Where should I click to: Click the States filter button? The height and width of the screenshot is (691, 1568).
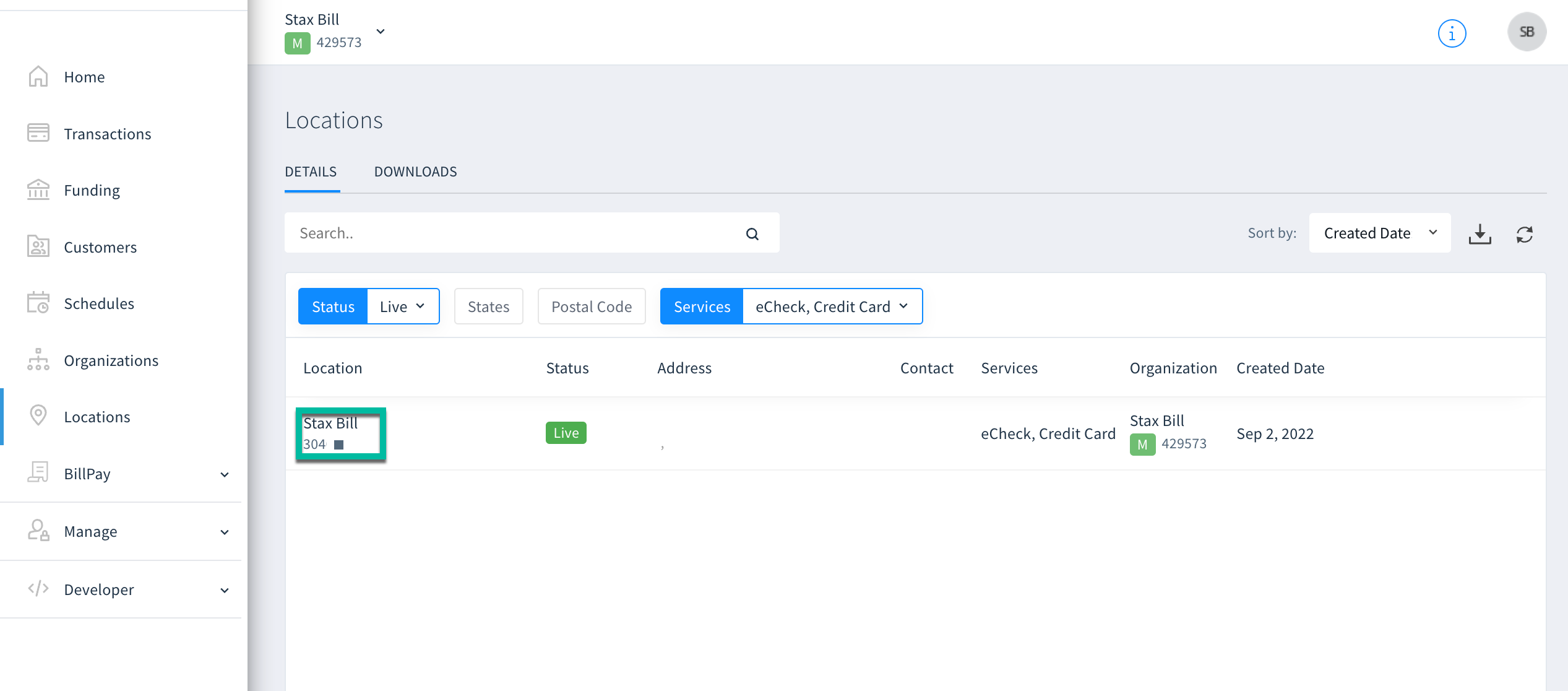[489, 306]
